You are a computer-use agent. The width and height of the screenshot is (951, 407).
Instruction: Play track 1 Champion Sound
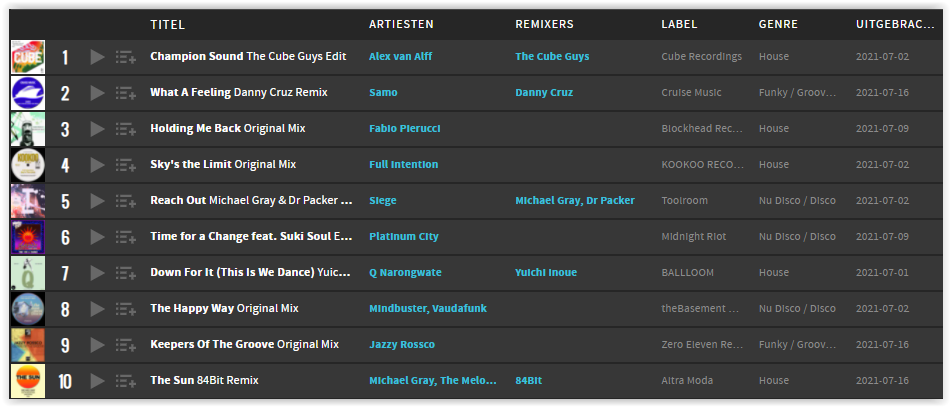tap(97, 57)
